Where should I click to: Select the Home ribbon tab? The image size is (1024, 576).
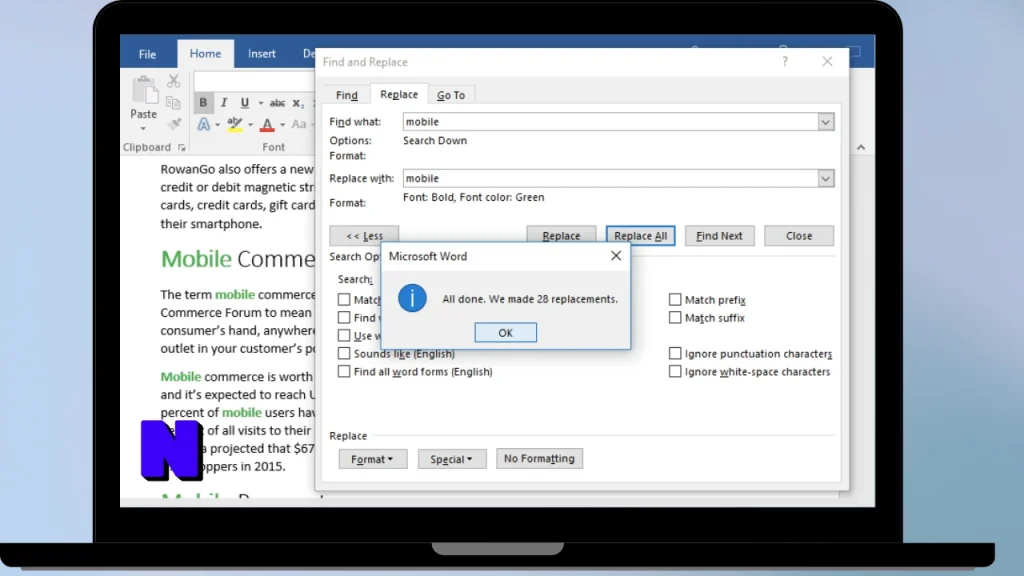(x=205, y=54)
